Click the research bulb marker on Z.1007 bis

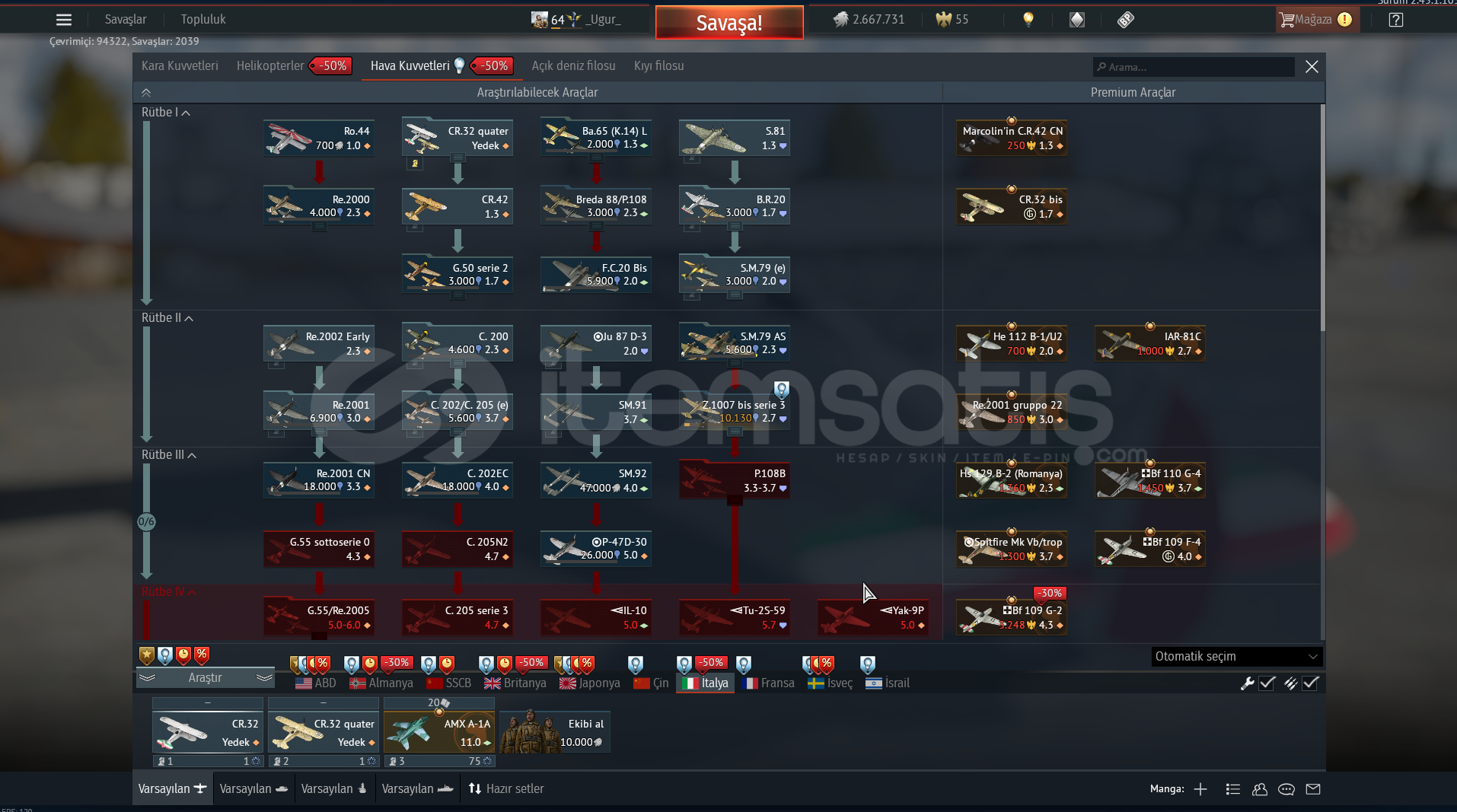point(781,390)
